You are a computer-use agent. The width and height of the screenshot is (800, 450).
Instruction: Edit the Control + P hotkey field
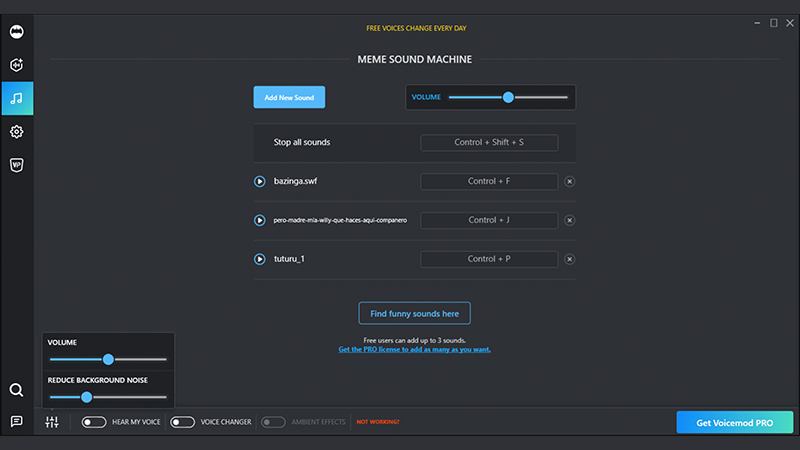coord(489,259)
